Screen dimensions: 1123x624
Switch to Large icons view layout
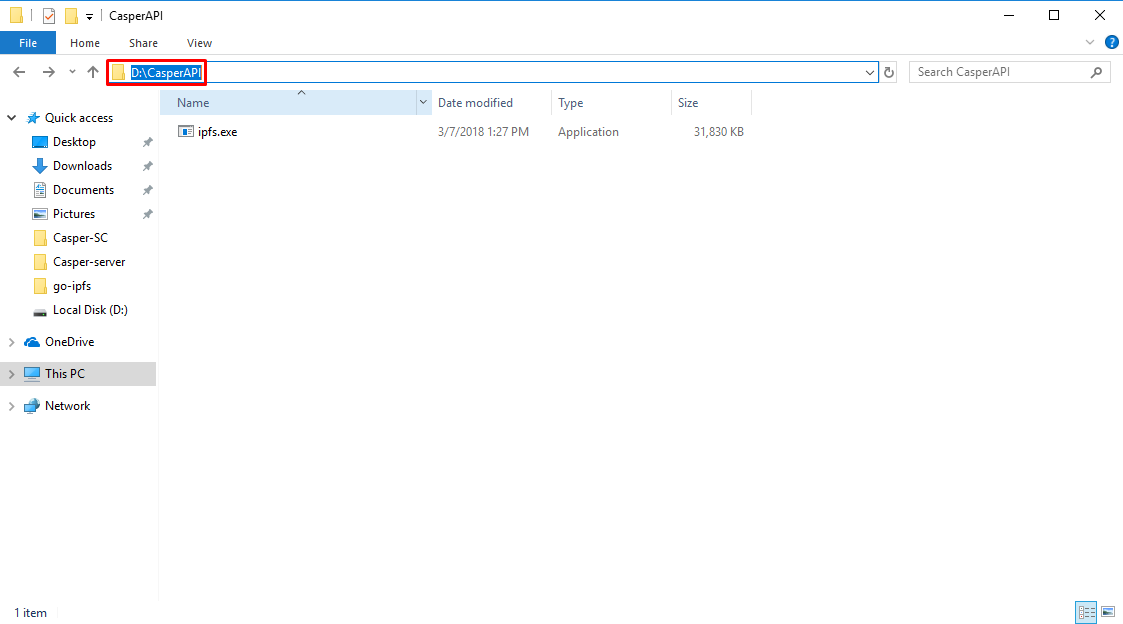[x=1108, y=612]
